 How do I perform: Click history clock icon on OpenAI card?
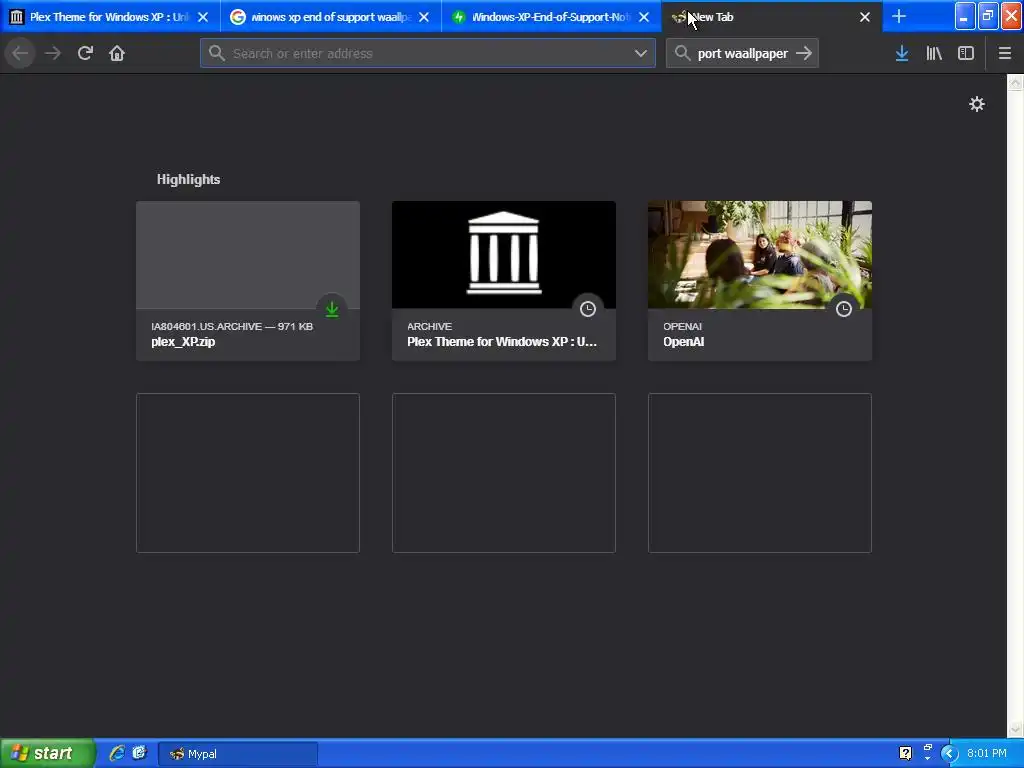844,309
